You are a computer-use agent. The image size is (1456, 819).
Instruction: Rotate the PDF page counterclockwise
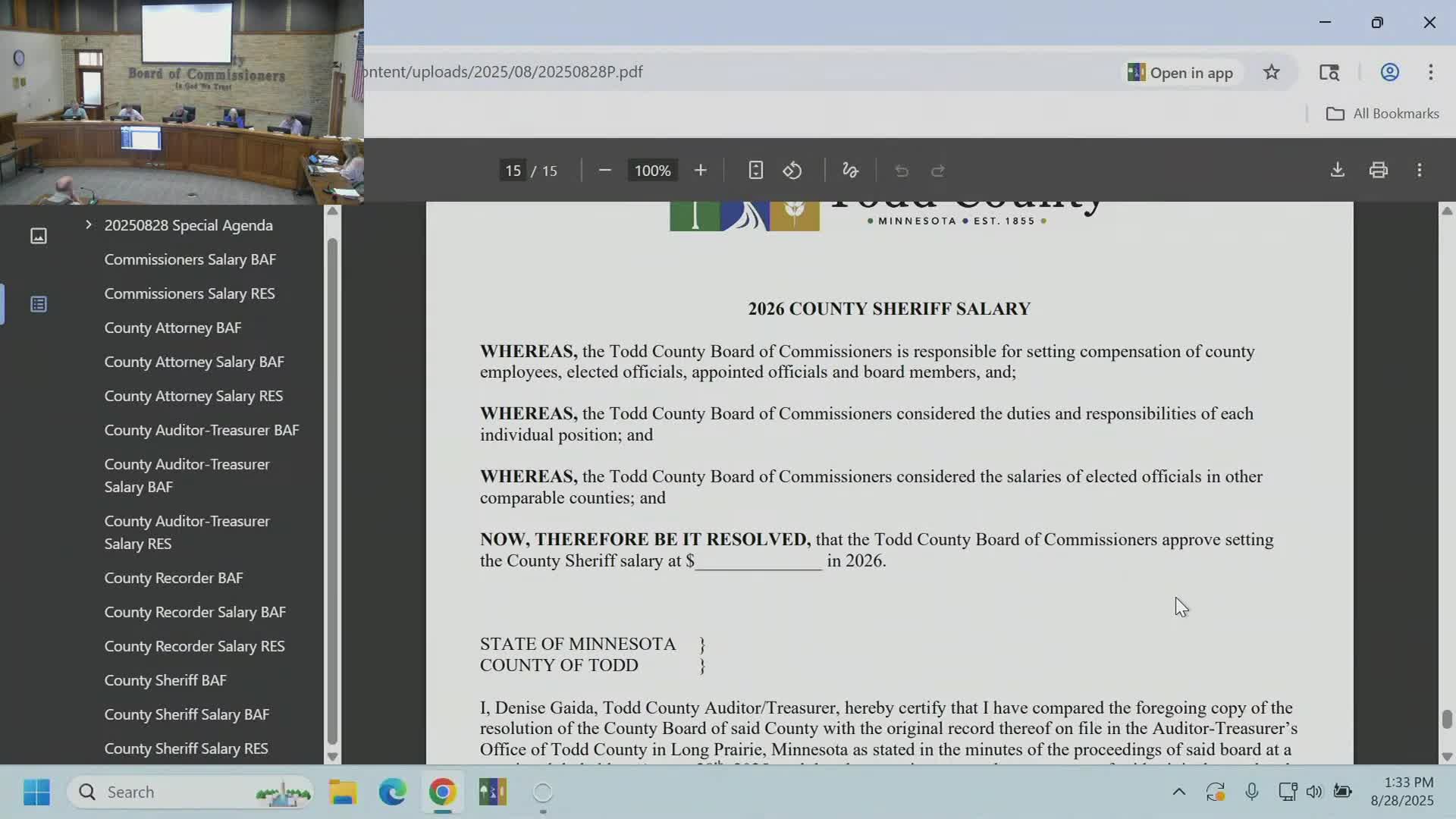(793, 170)
